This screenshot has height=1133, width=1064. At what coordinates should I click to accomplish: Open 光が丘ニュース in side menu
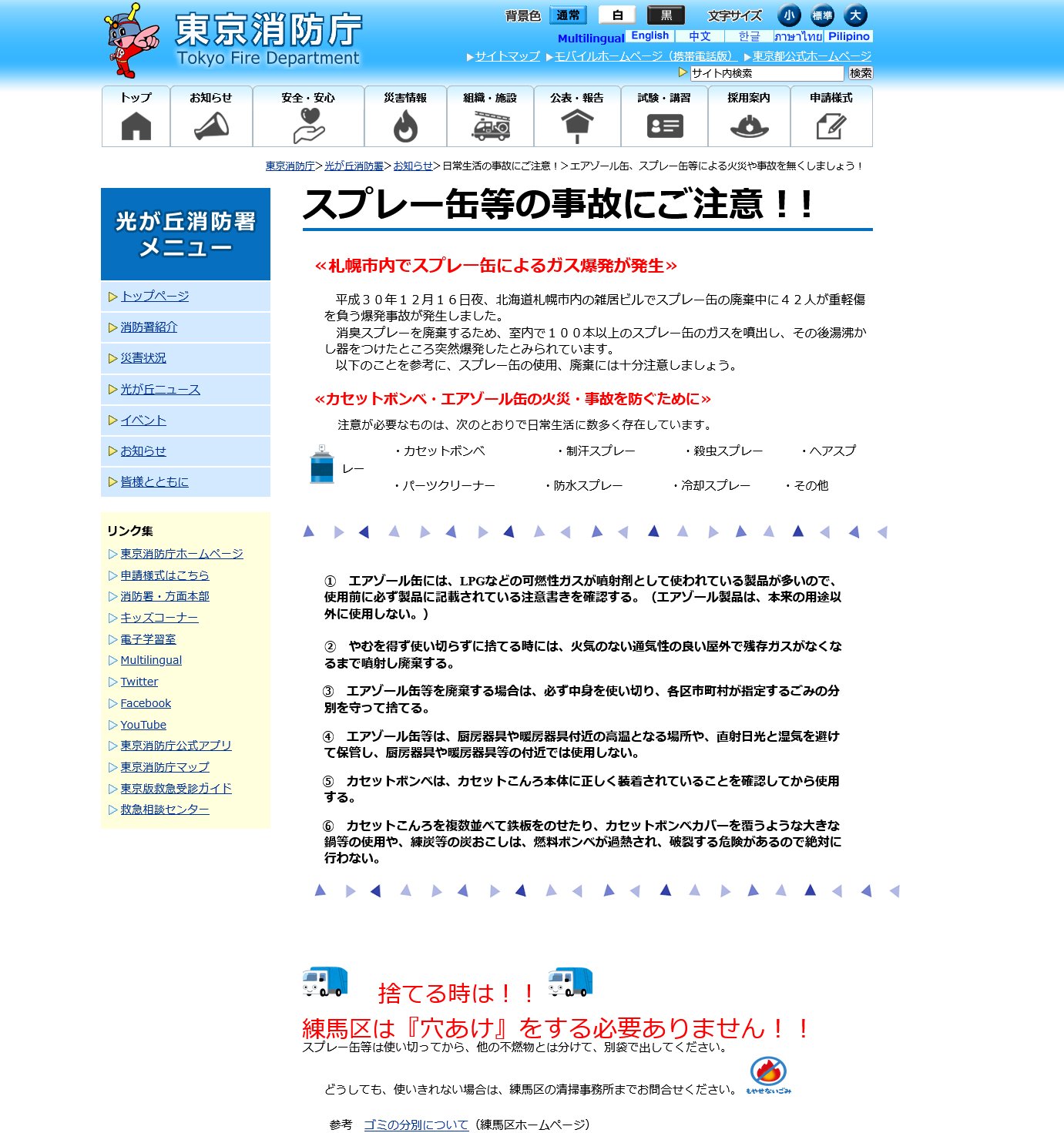coord(160,390)
